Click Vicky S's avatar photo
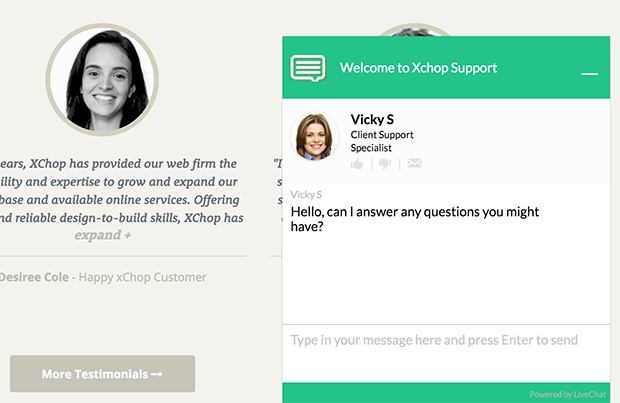This screenshot has width=620, height=403. tap(315, 135)
